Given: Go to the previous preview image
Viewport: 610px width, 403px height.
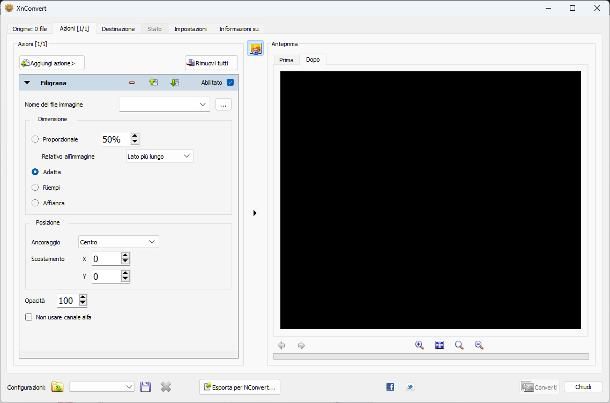Looking at the screenshot, I should pos(281,345).
